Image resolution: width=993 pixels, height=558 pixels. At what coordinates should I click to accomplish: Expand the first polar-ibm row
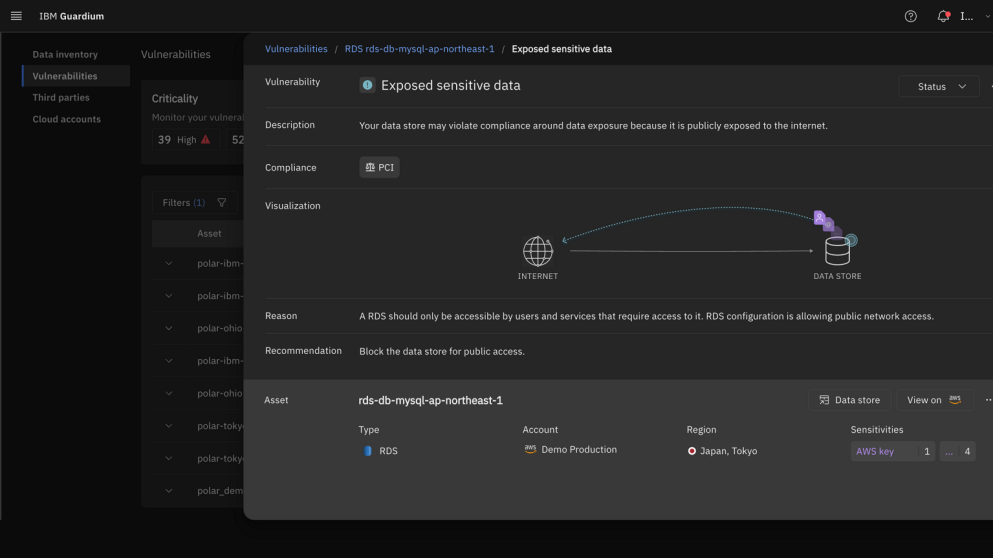click(x=168, y=263)
